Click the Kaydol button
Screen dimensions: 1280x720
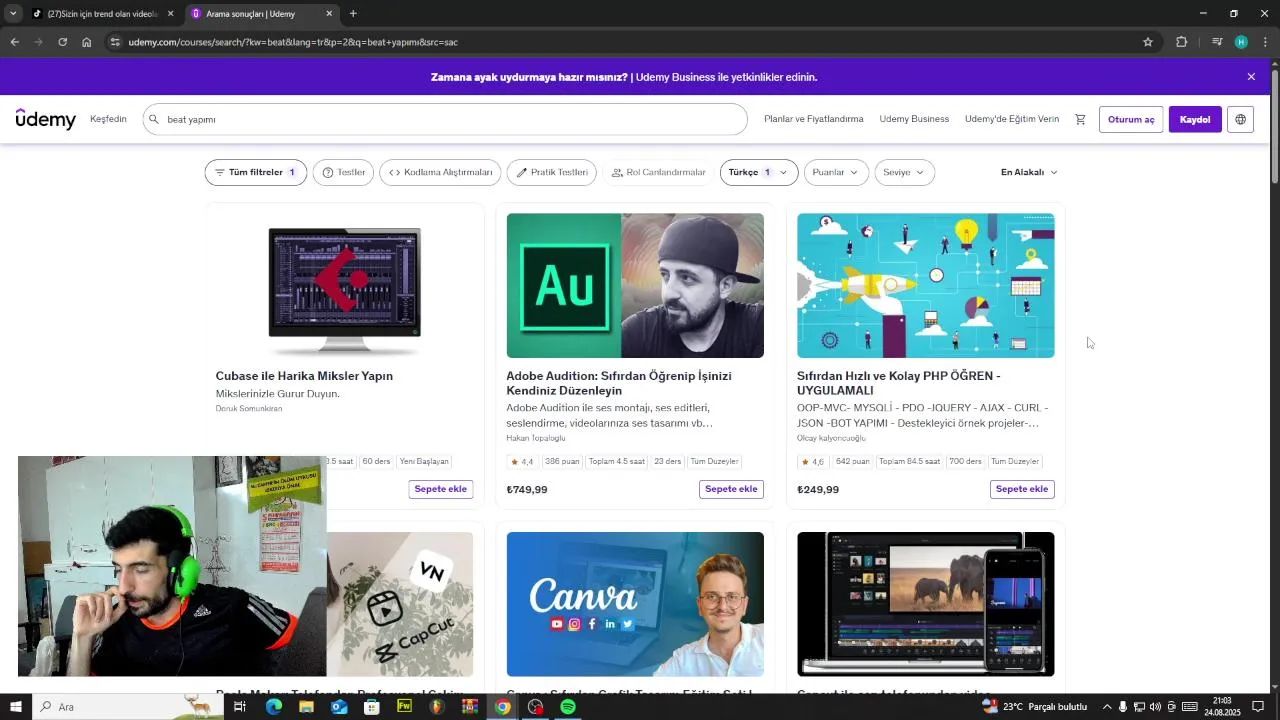(1195, 119)
